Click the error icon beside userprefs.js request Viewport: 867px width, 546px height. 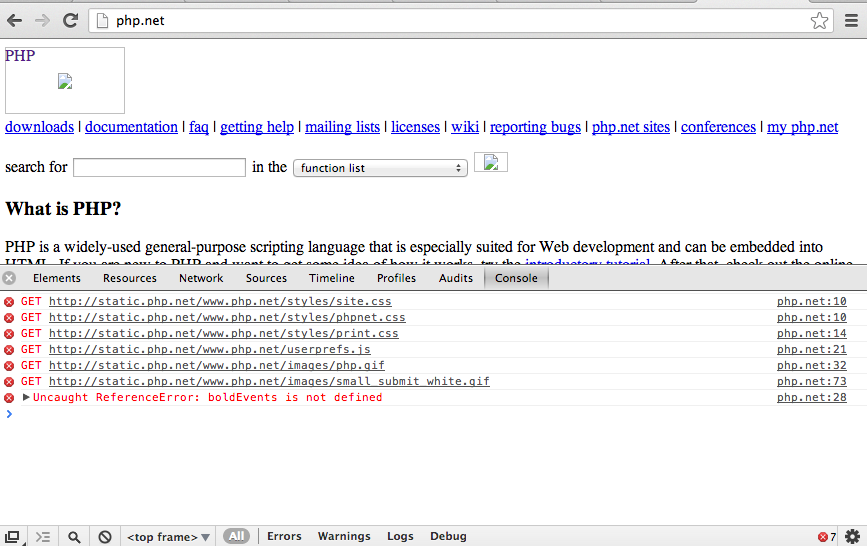pos(9,350)
